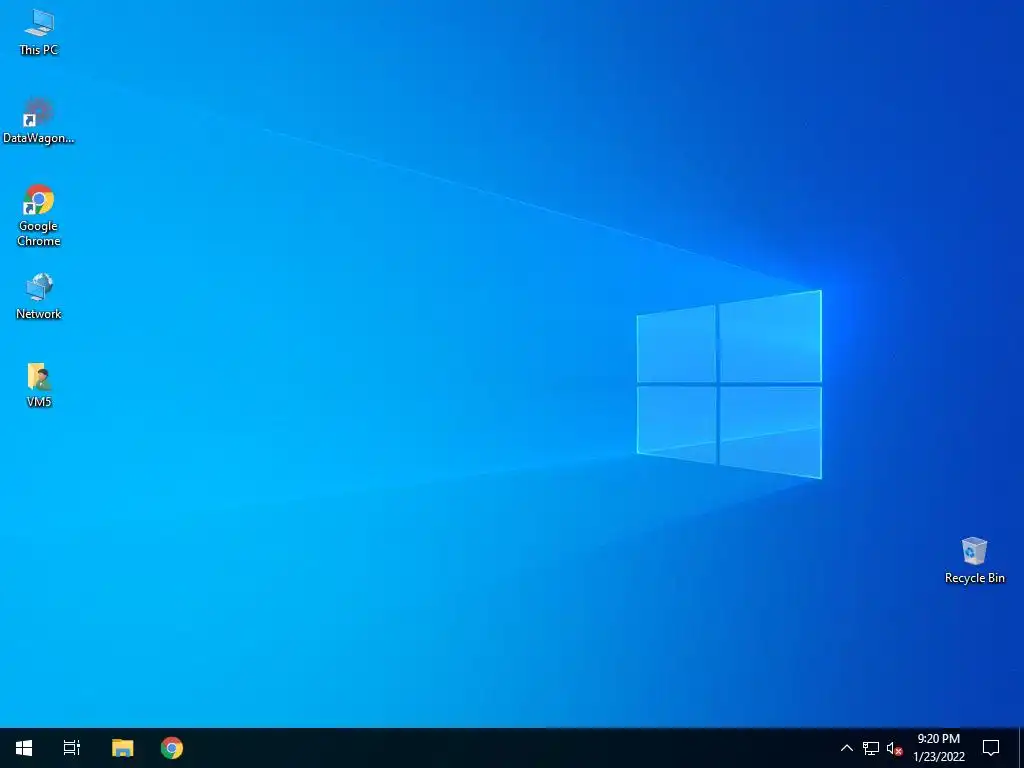Show hidden system tray icons

point(846,748)
